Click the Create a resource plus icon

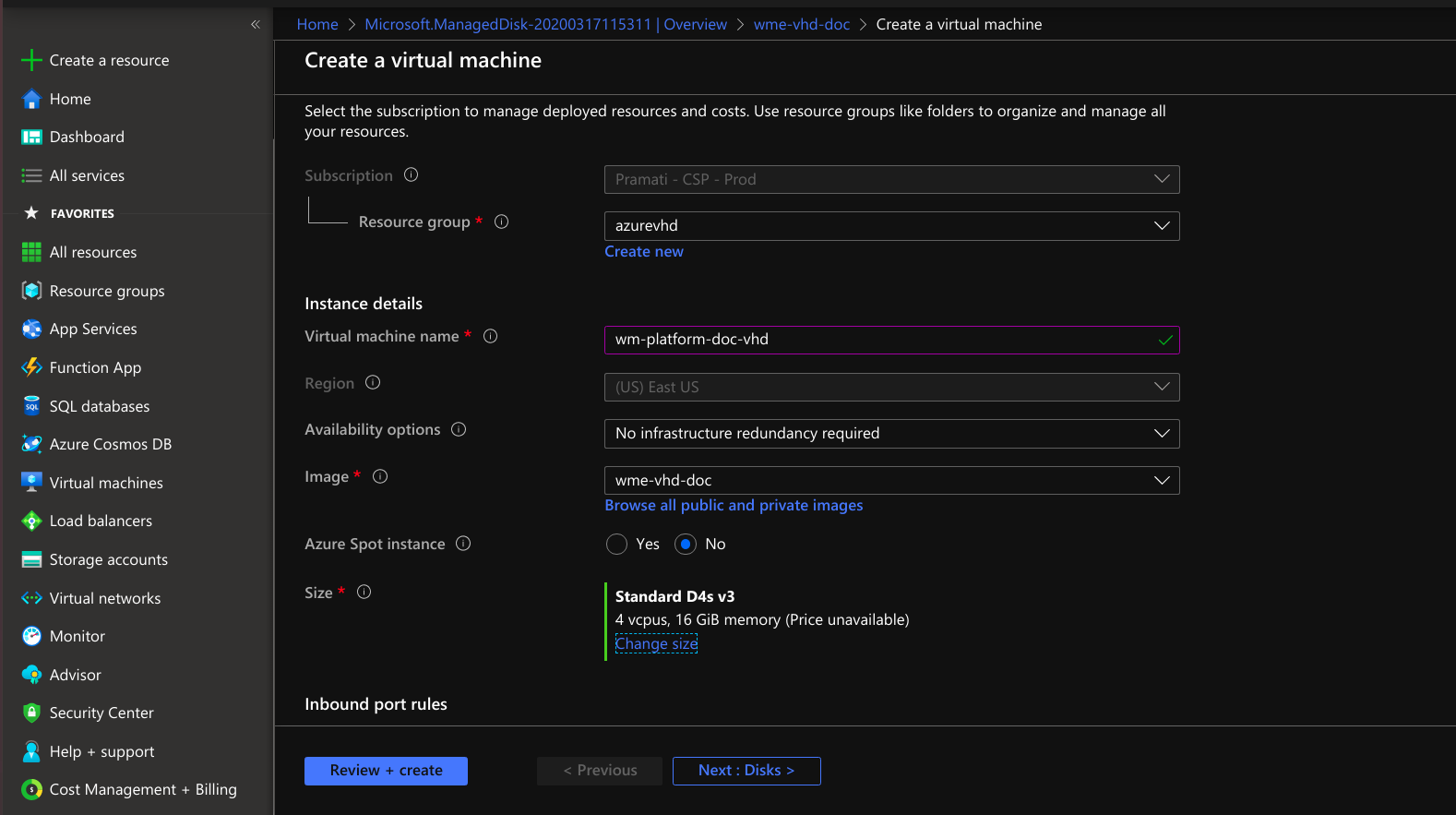(x=31, y=60)
